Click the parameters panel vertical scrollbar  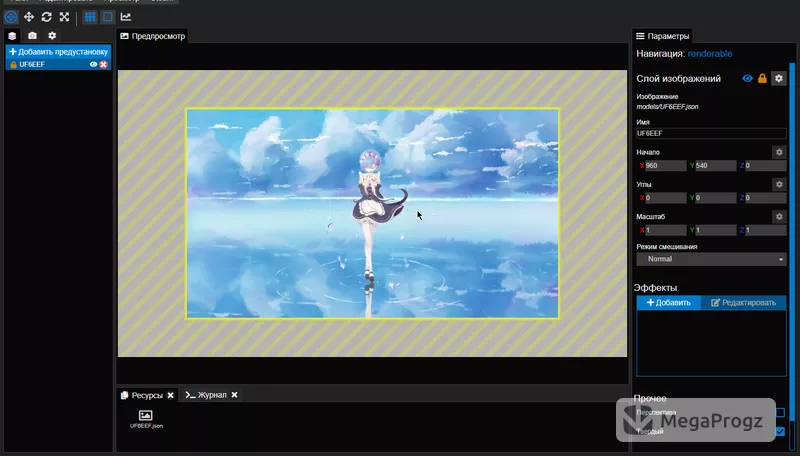(x=792, y=242)
